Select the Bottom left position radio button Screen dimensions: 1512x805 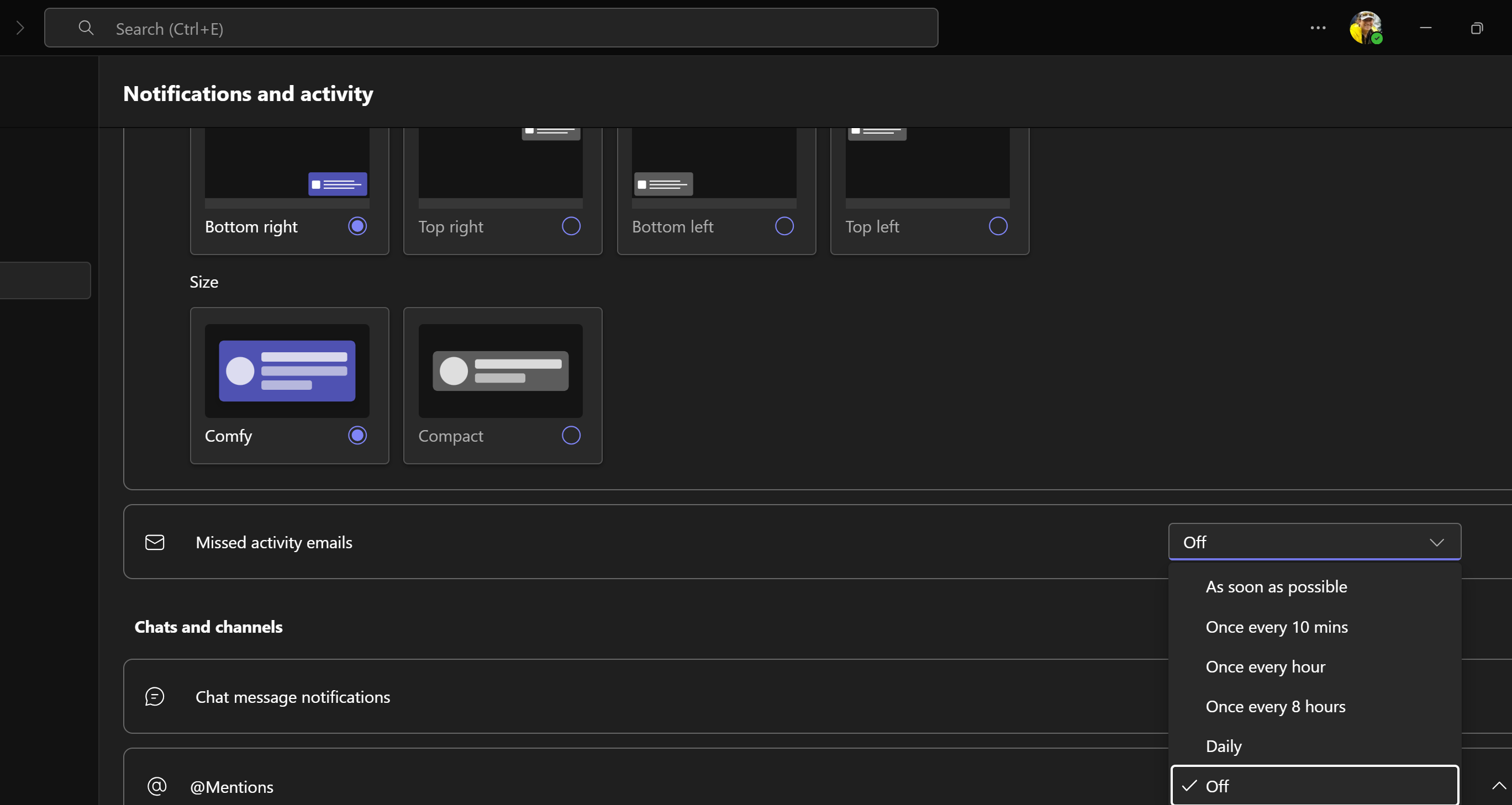[784, 226]
